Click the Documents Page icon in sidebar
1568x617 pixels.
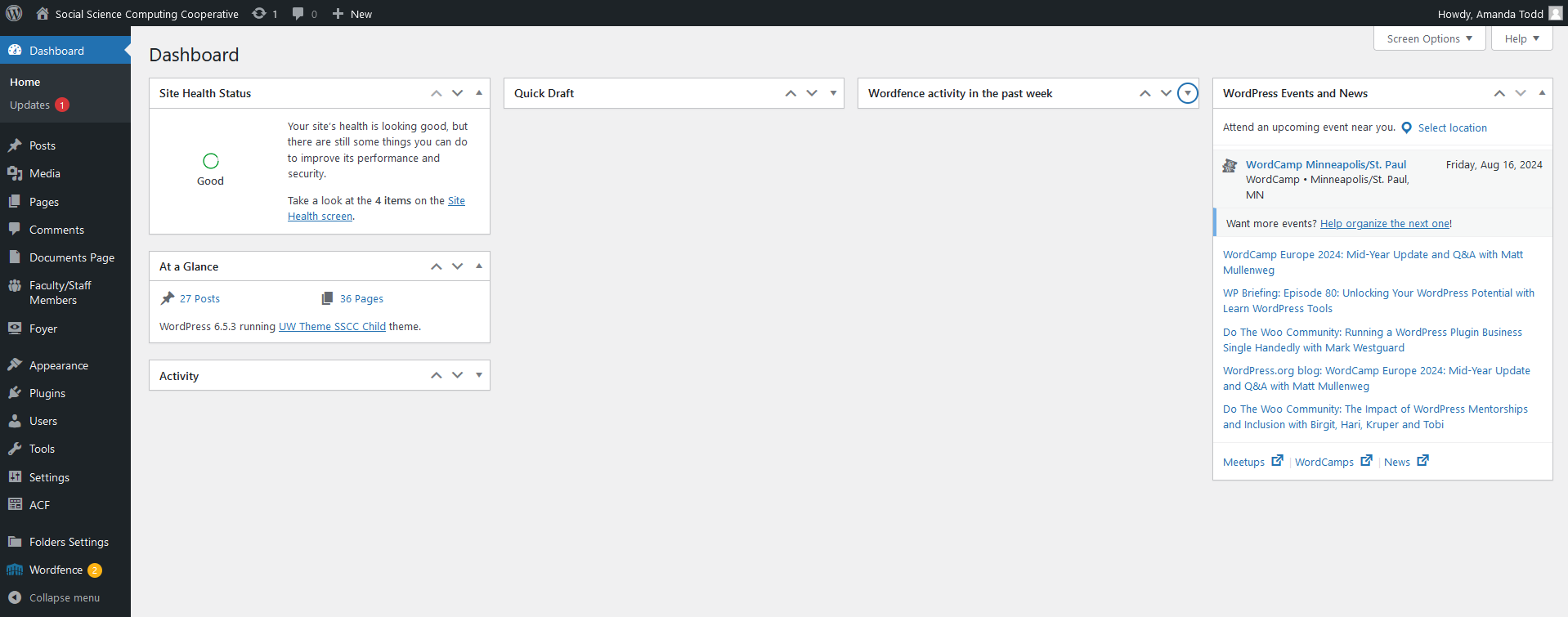15,257
